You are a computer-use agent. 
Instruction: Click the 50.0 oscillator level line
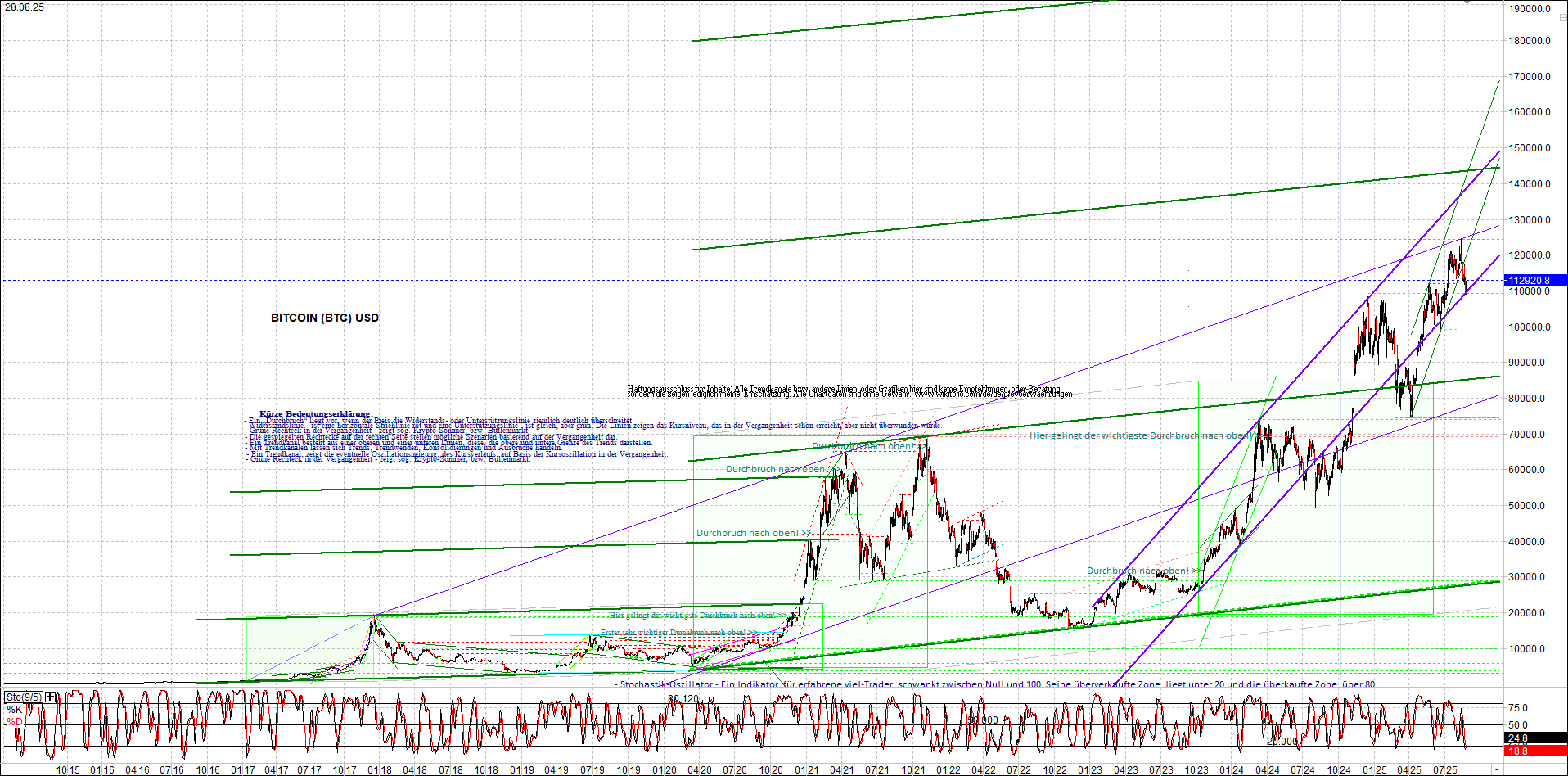tap(1518, 724)
